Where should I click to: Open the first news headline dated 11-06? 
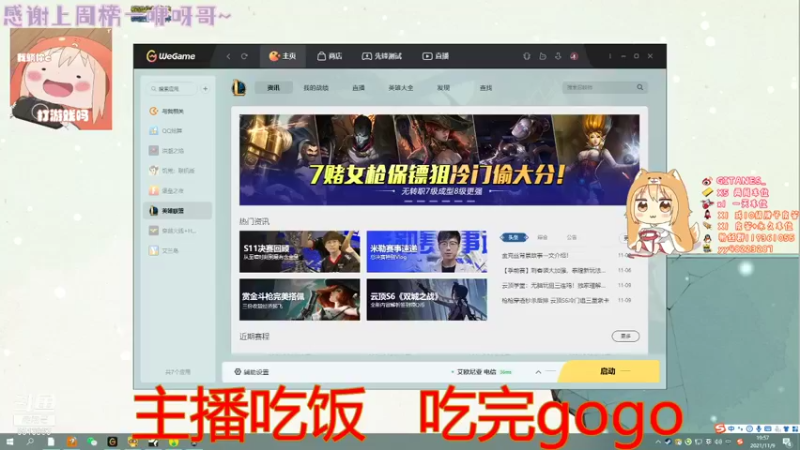(x=535, y=255)
